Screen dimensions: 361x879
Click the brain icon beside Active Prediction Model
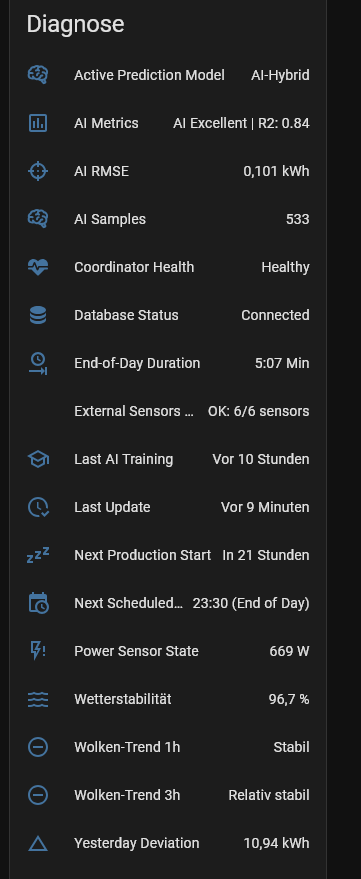coord(38,75)
